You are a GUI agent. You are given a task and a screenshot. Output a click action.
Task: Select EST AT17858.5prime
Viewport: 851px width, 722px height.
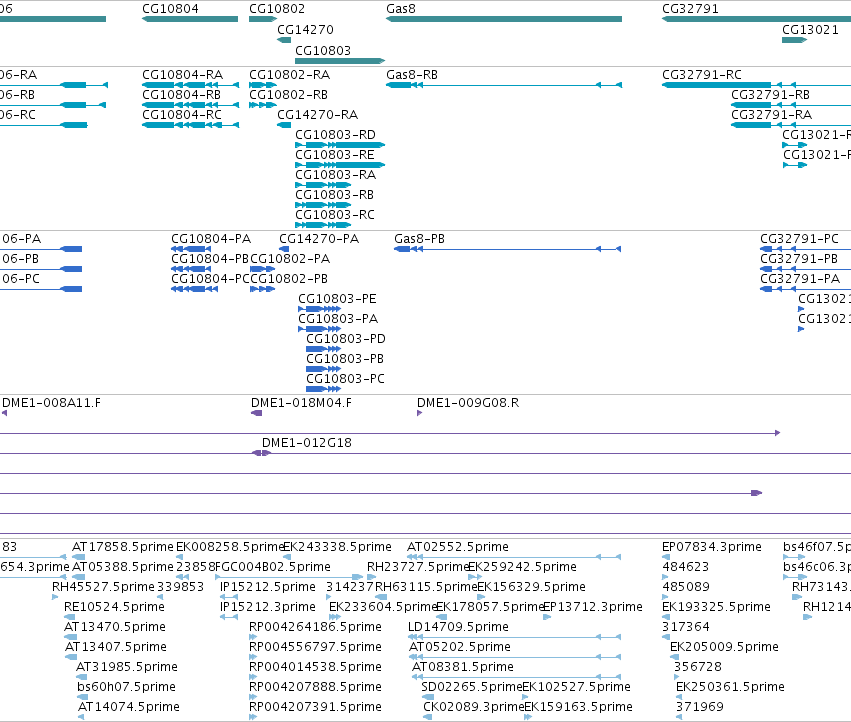click(123, 547)
